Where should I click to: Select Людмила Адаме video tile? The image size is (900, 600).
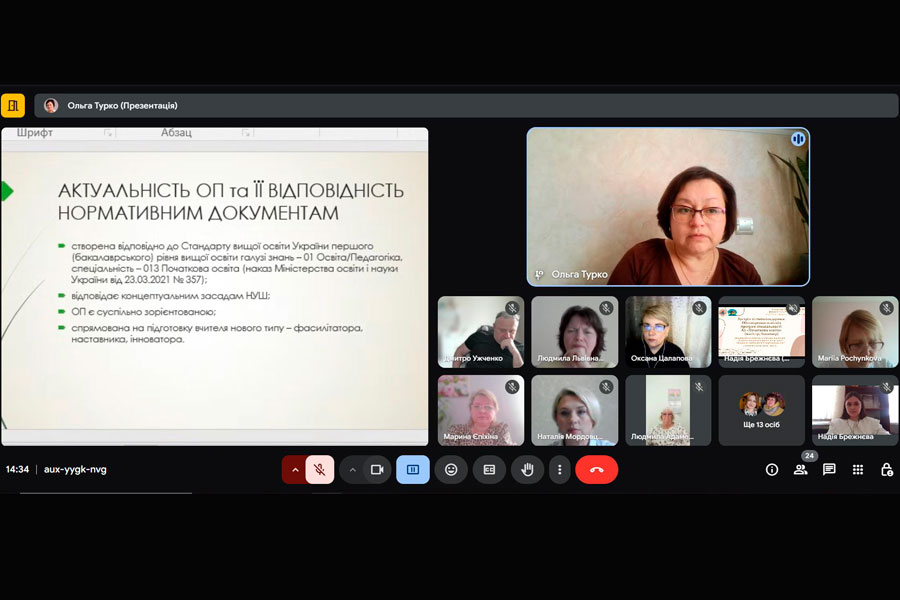click(x=668, y=411)
